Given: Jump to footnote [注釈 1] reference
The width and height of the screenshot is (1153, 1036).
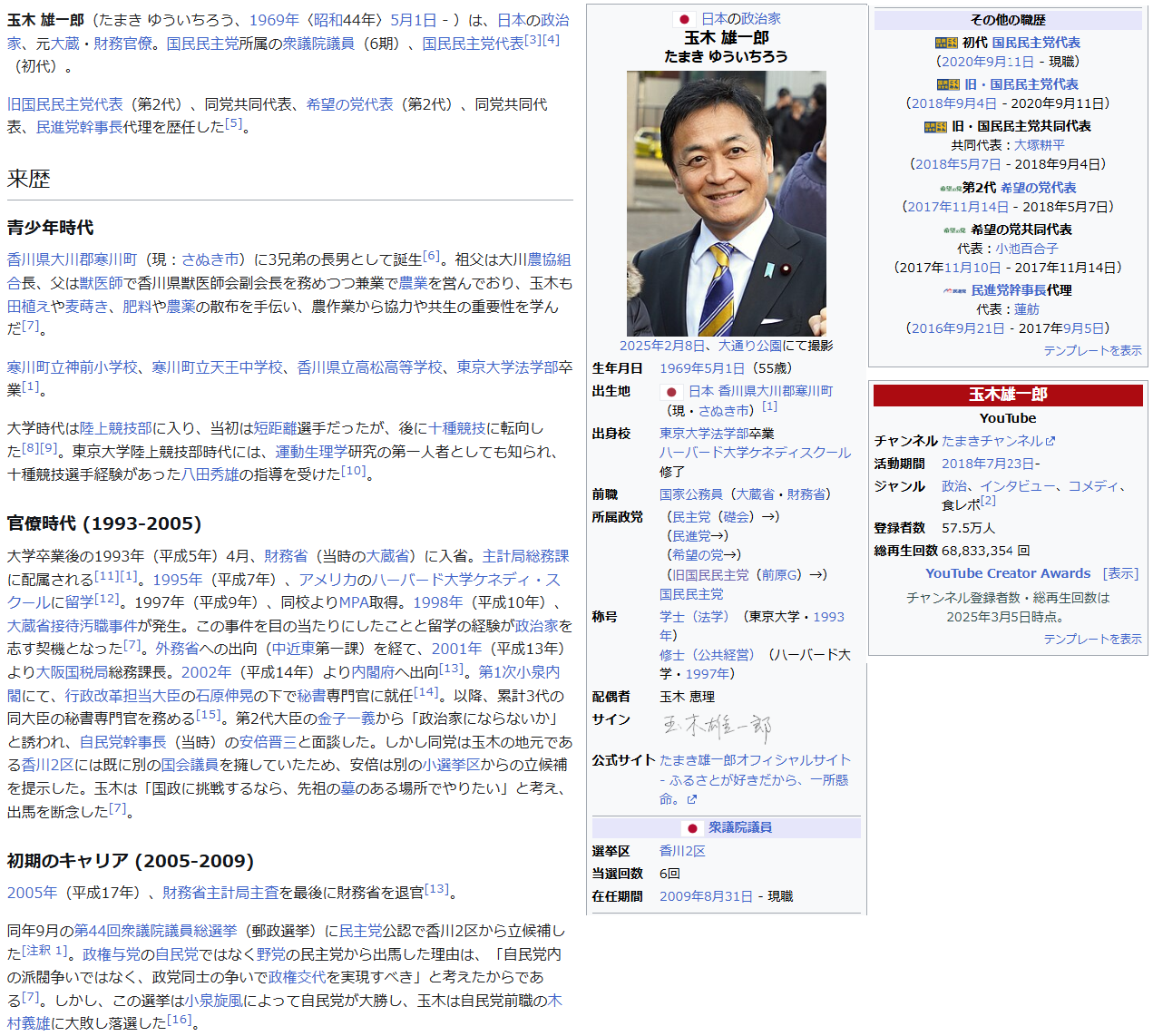Looking at the screenshot, I should tap(44, 951).
